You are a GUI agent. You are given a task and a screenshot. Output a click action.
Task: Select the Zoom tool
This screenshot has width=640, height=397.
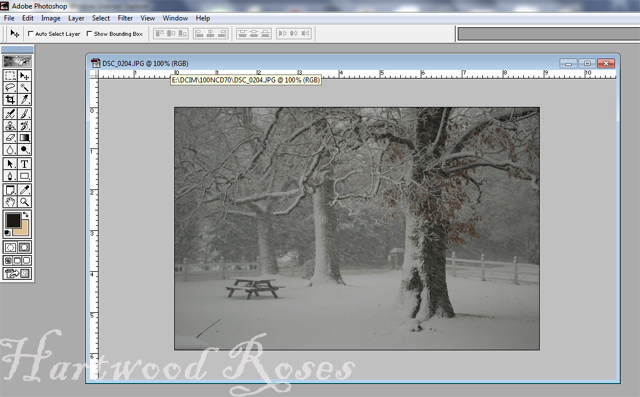click(x=24, y=202)
